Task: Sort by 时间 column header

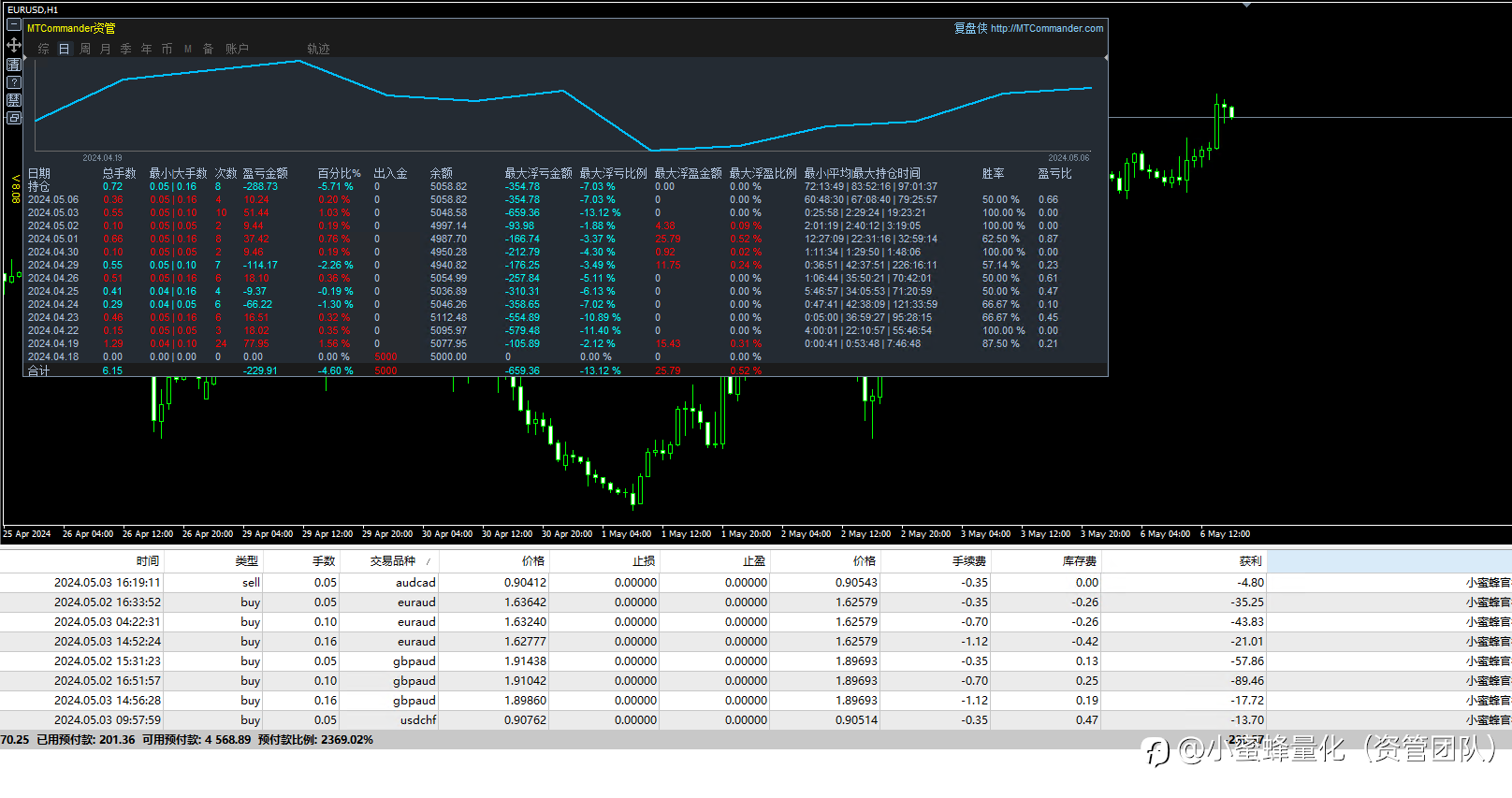Action: coord(148,561)
